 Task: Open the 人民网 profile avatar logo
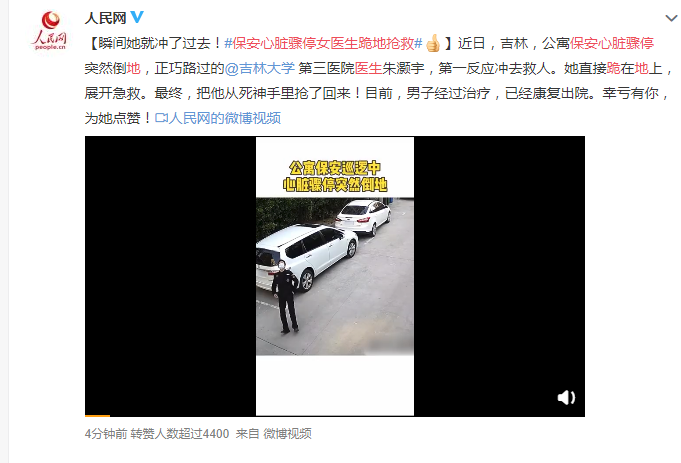pos(50,30)
